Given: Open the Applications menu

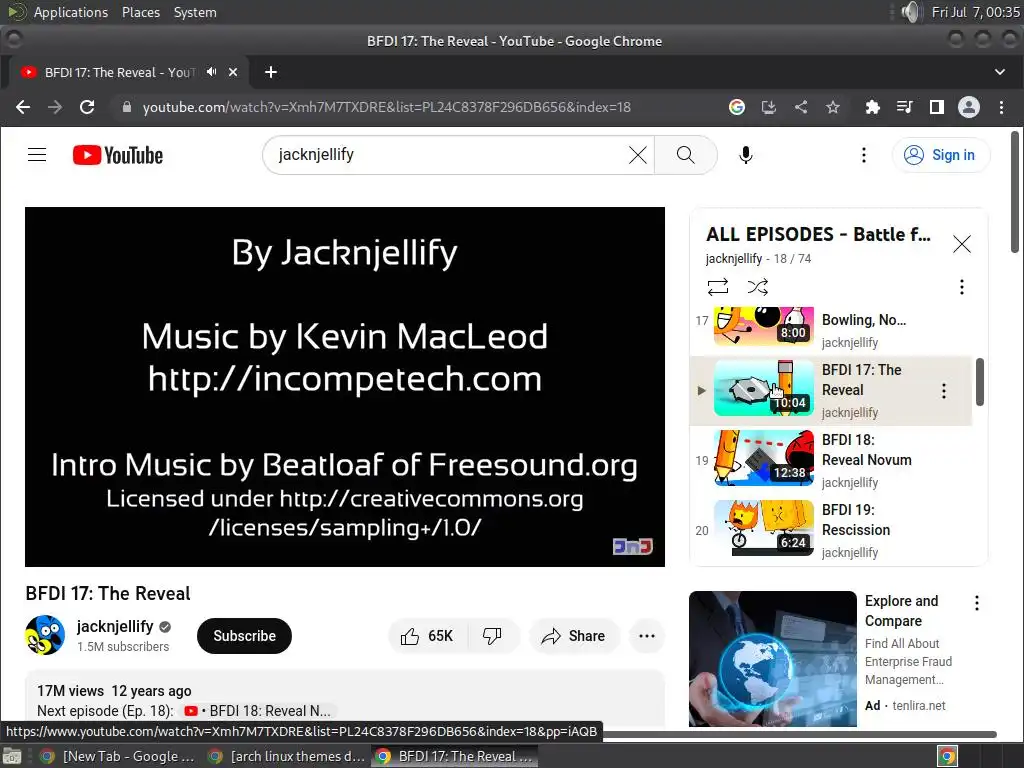Looking at the screenshot, I should click(x=71, y=12).
